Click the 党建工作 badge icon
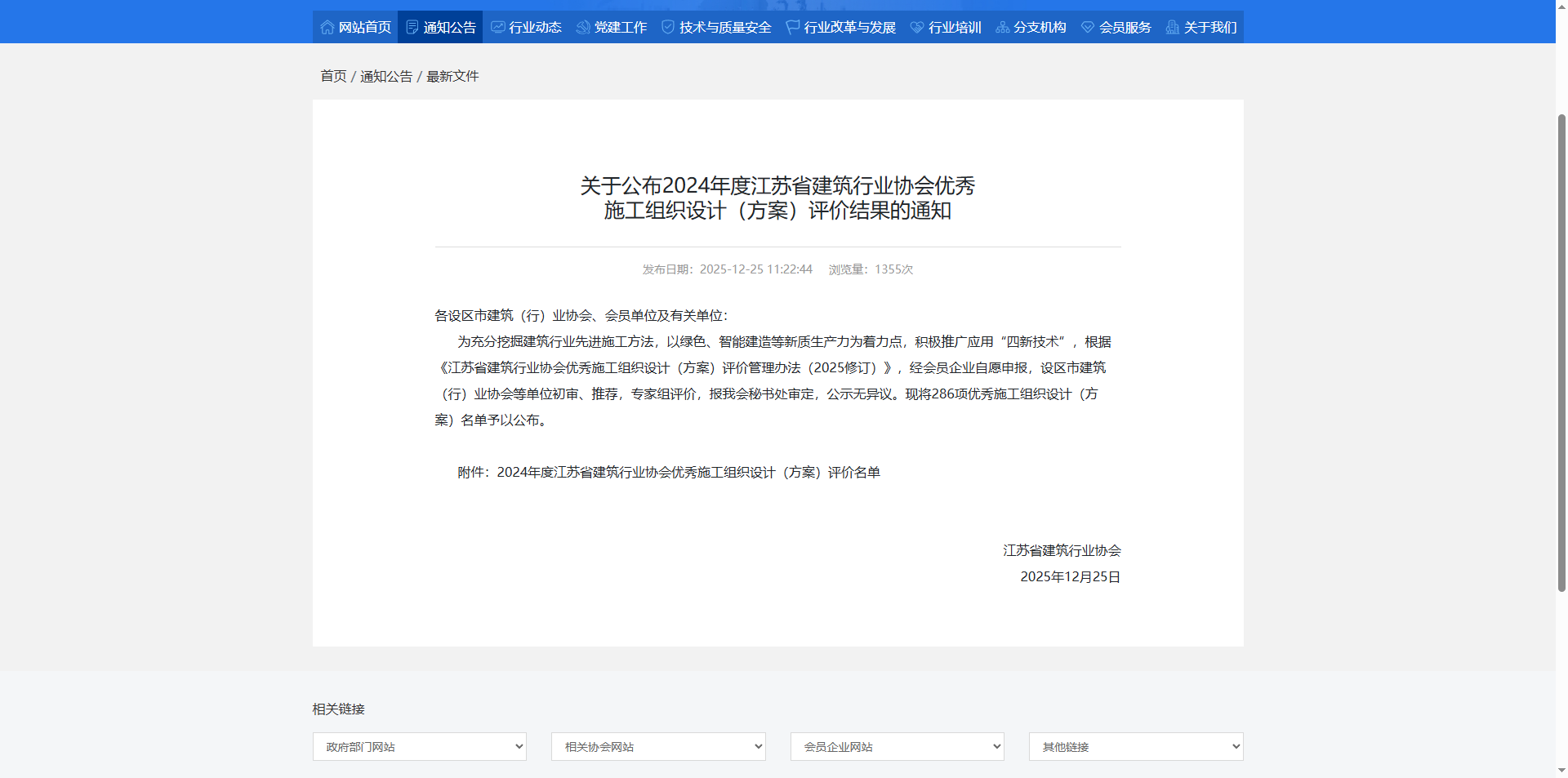 coord(582,27)
